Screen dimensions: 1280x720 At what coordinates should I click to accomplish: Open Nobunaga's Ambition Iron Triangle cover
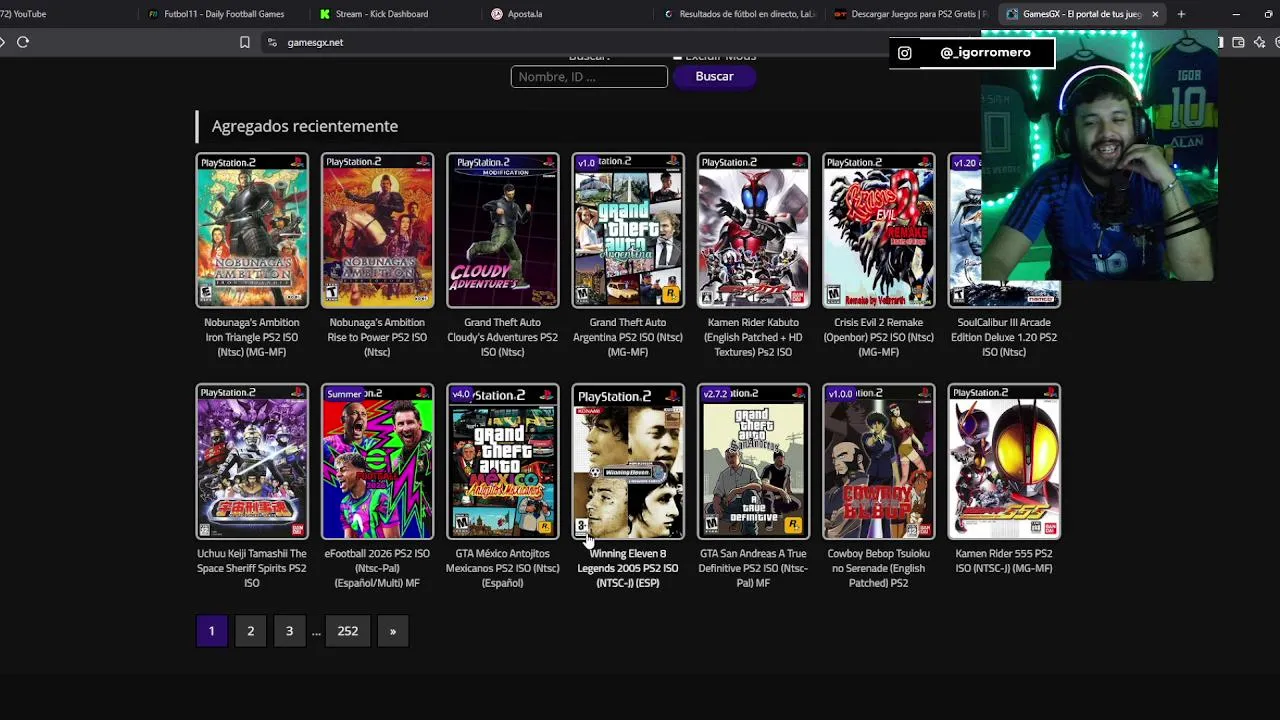pos(252,230)
